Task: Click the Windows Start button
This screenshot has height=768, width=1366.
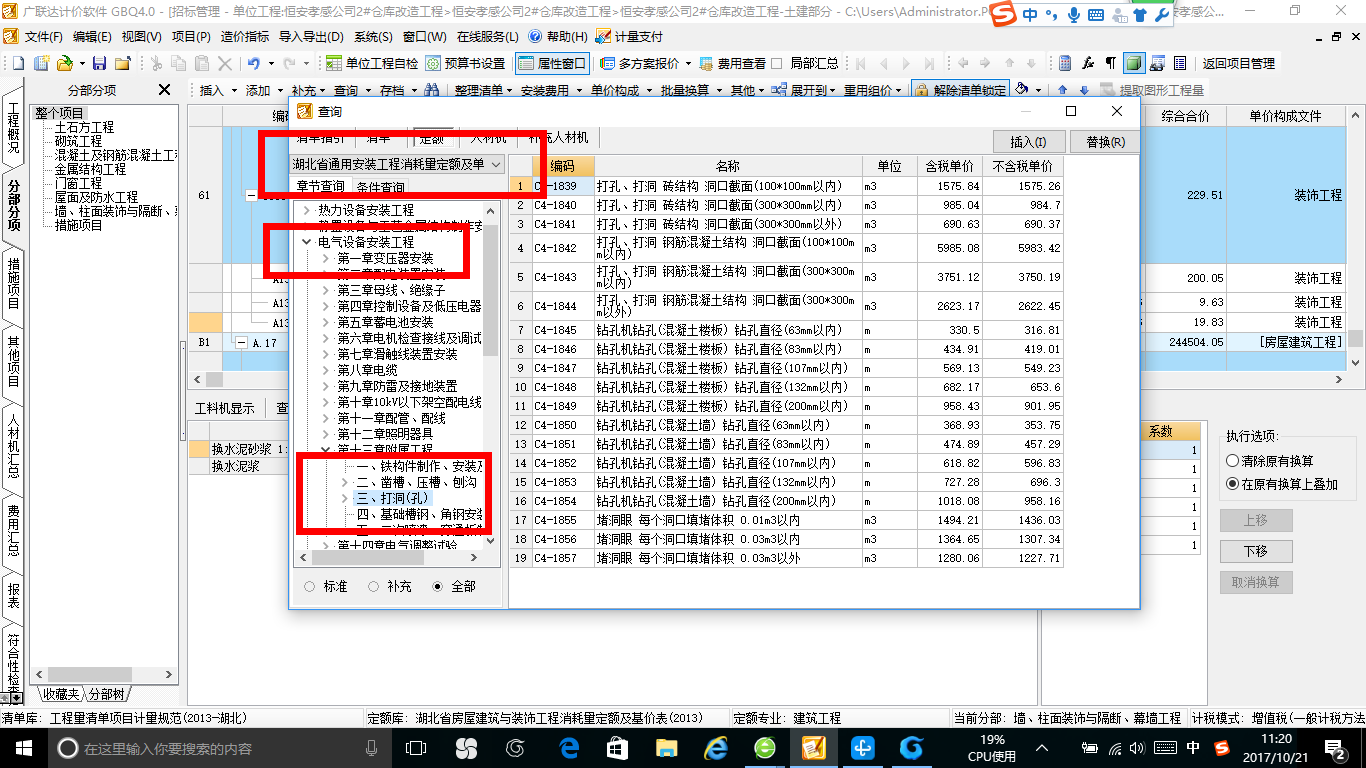Action: (23, 748)
